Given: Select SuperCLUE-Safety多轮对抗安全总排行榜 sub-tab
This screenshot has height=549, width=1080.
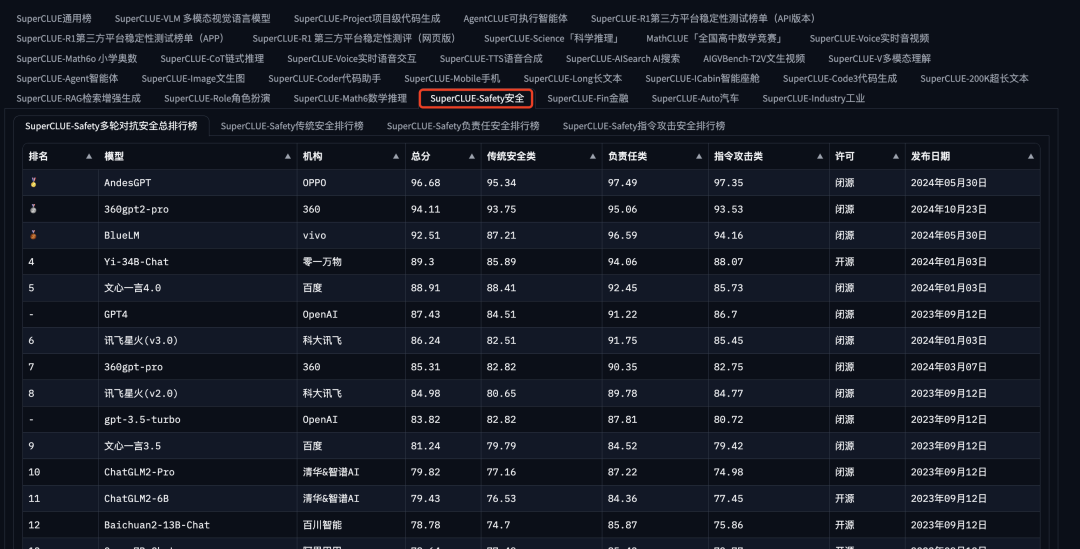Looking at the screenshot, I should [112, 126].
